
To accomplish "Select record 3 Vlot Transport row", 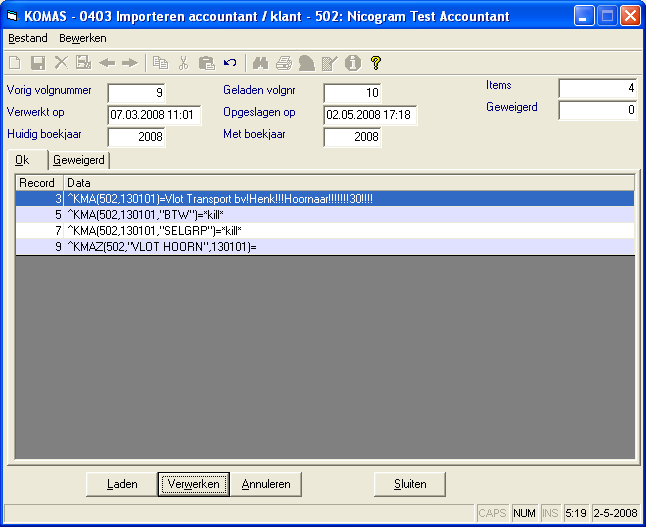I will 325,199.
